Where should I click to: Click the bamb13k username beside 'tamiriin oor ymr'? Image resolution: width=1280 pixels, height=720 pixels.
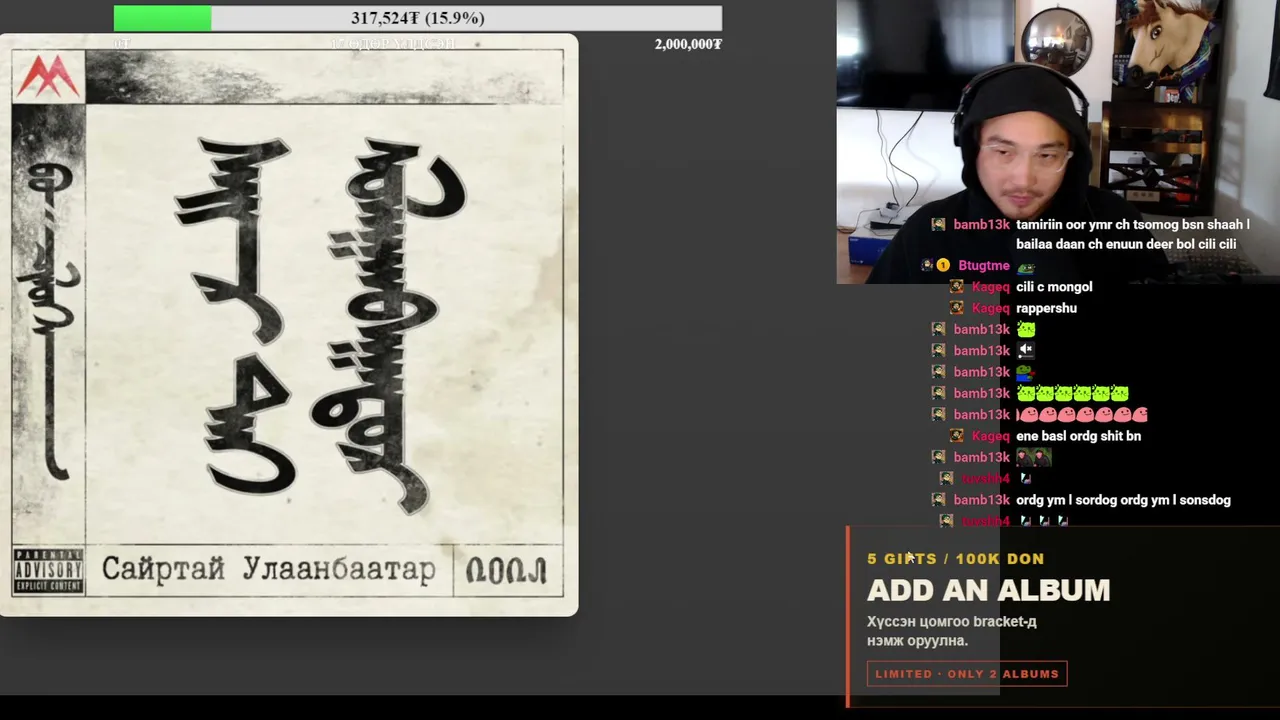click(981, 225)
